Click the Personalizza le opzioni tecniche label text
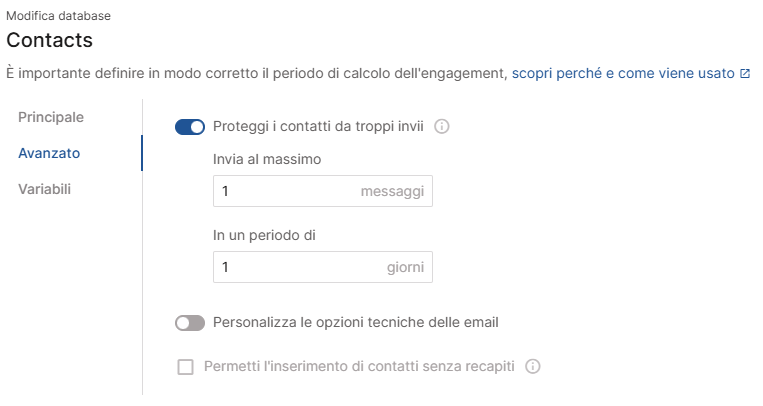 [x=356, y=323]
